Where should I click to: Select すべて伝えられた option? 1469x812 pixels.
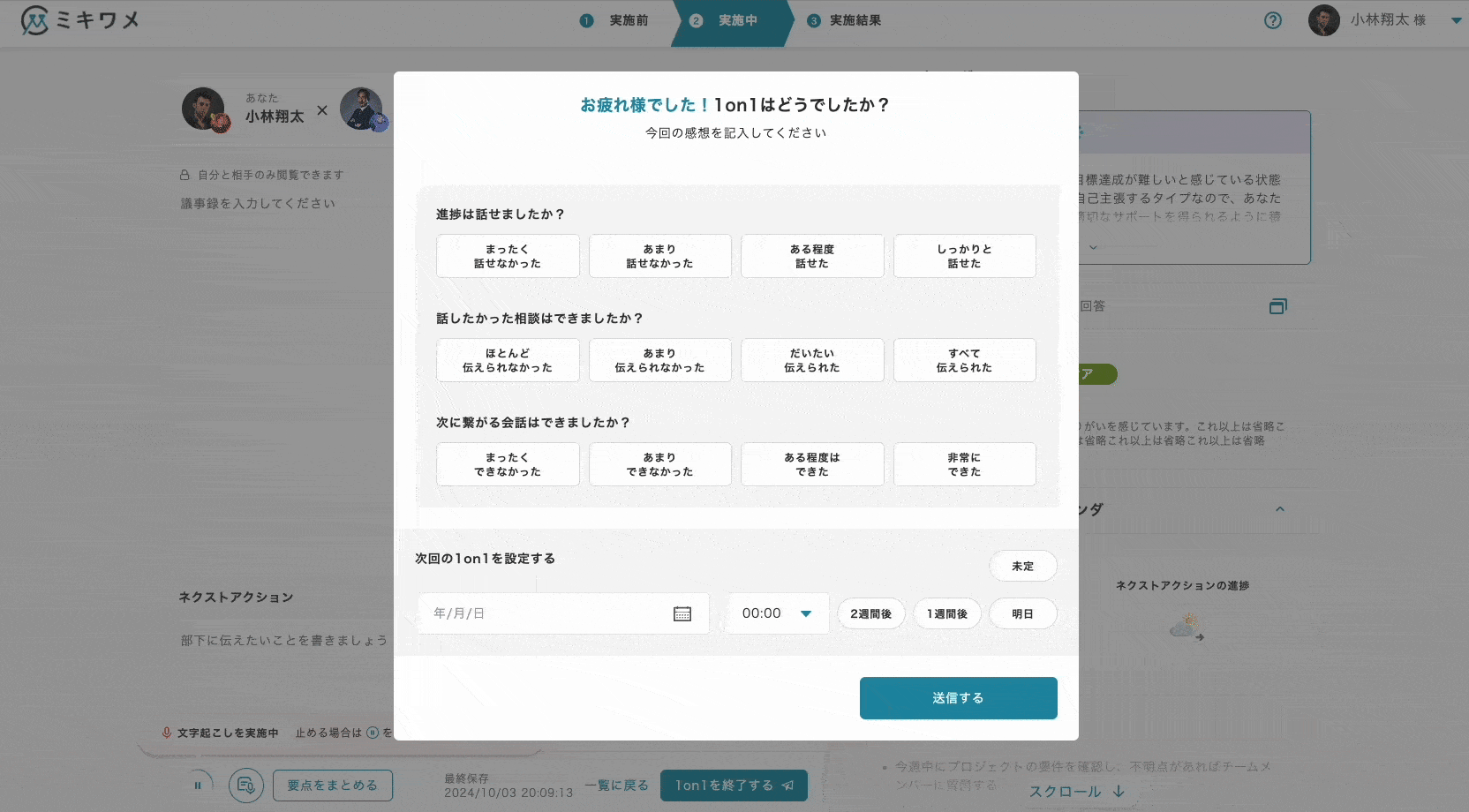[964, 360]
